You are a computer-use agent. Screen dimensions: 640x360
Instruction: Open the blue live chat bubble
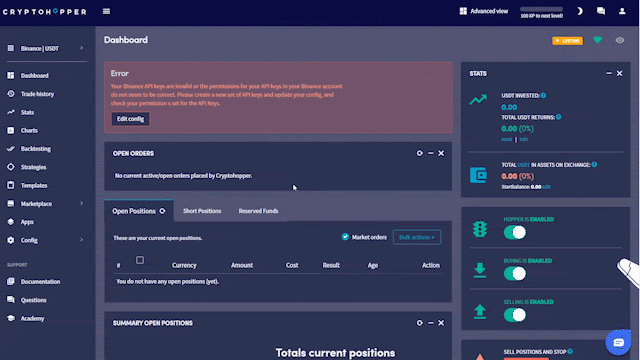(x=618, y=342)
